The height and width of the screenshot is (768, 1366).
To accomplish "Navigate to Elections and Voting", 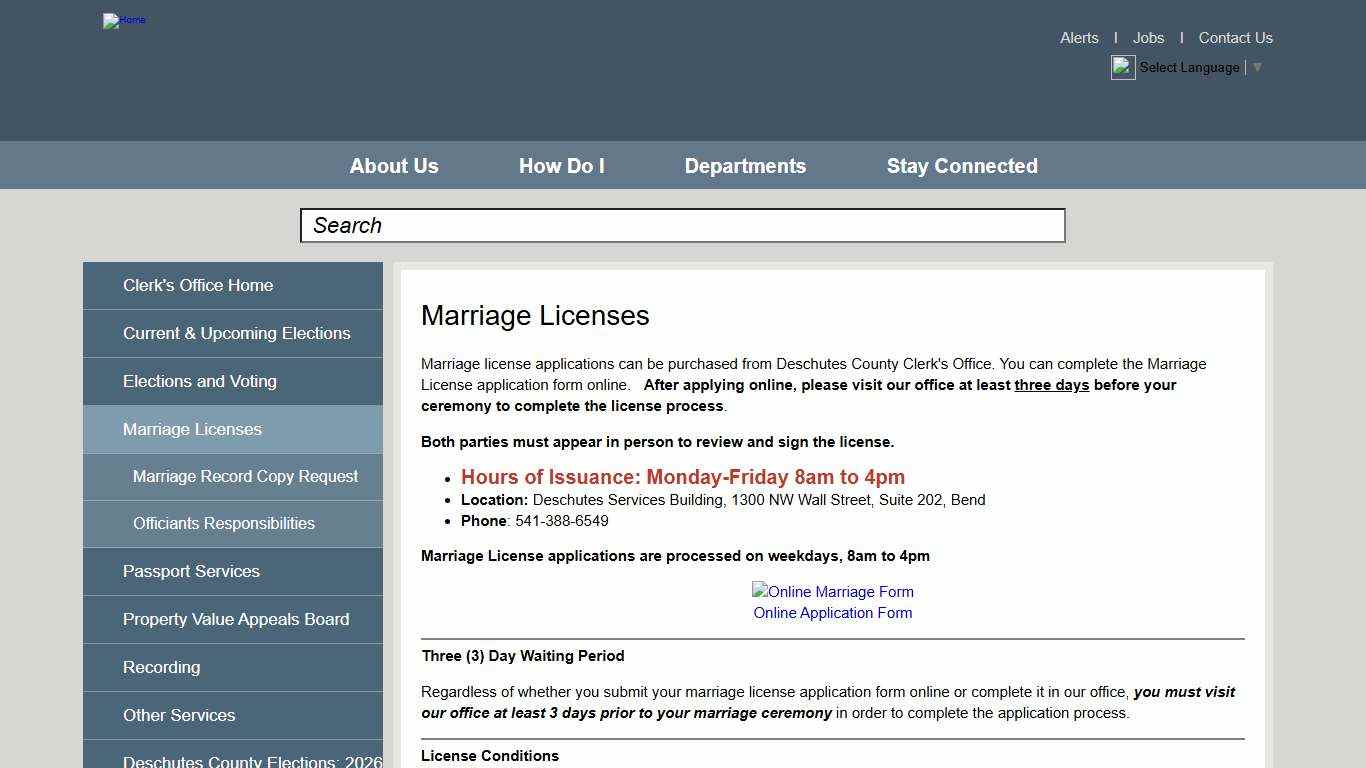I will [200, 381].
